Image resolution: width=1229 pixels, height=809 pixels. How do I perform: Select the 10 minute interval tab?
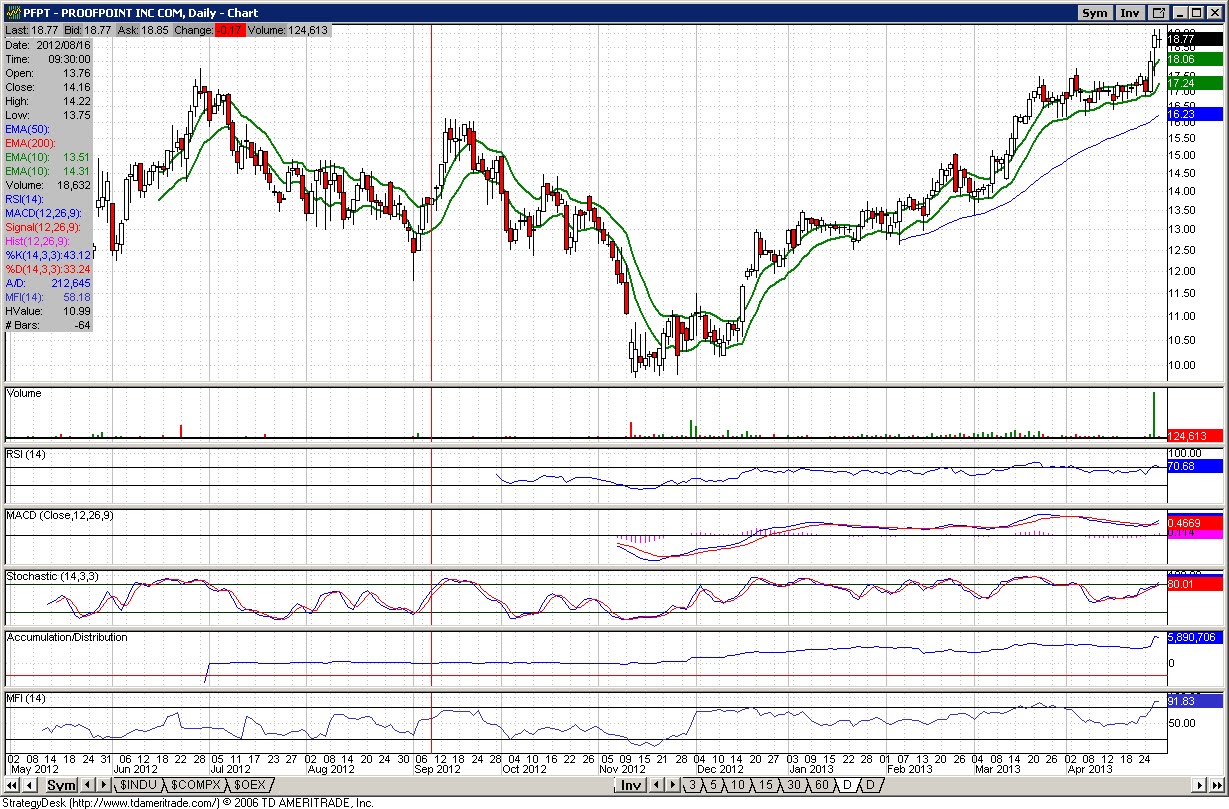[x=738, y=785]
